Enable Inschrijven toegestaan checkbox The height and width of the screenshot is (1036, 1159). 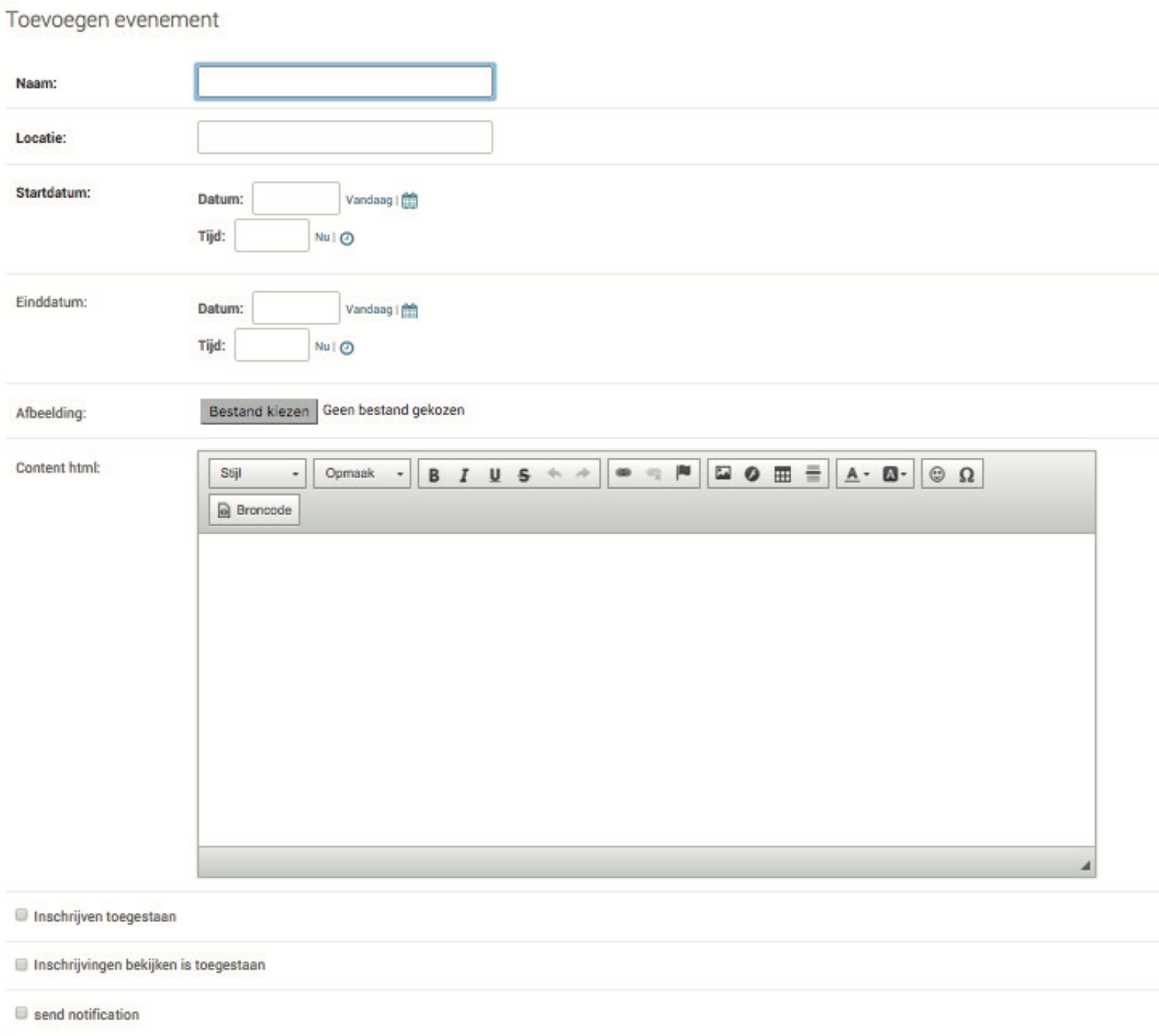[x=22, y=915]
